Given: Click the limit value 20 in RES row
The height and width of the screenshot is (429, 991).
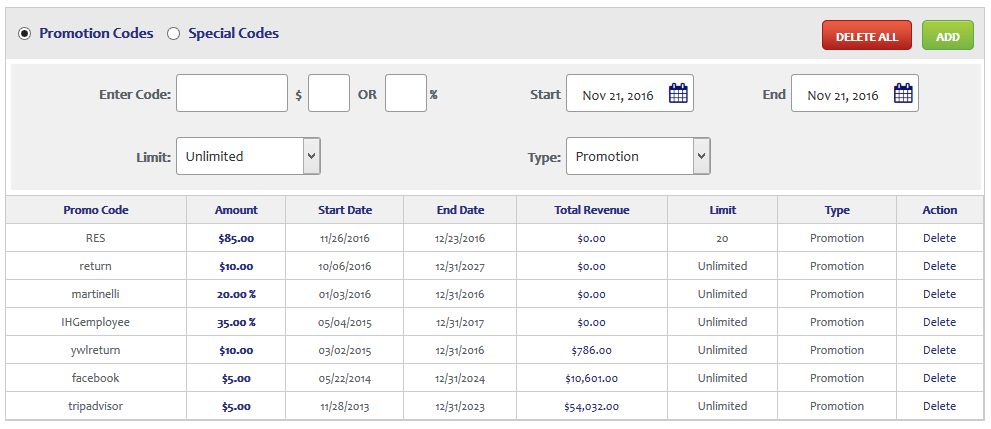Looking at the screenshot, I should 722,238.
